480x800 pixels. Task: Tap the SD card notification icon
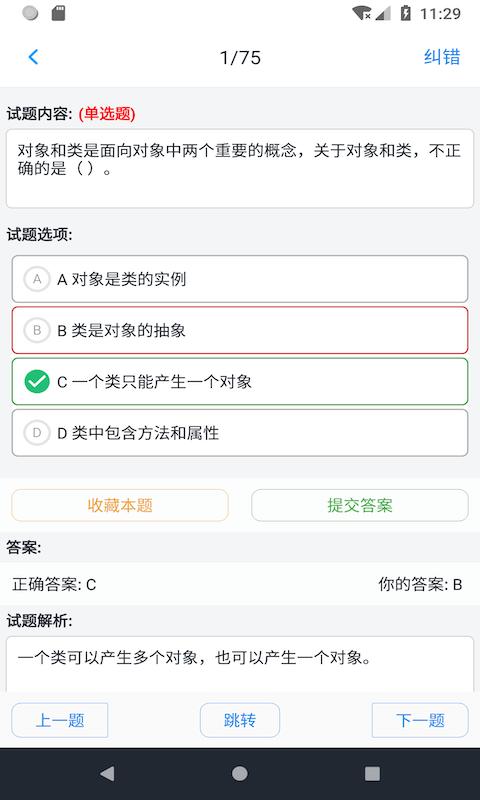[x=59, y=13]
